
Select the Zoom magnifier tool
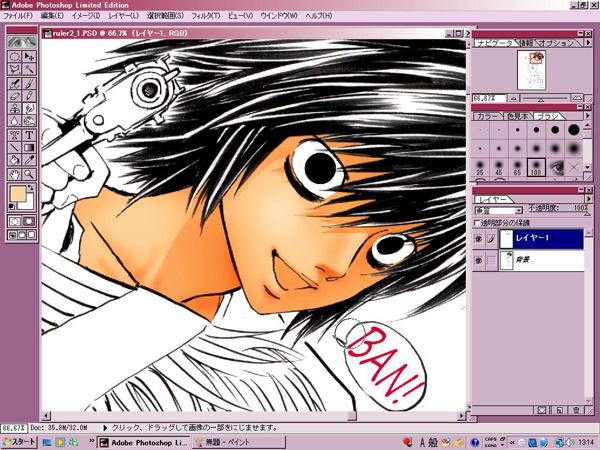tap(29, 174)
